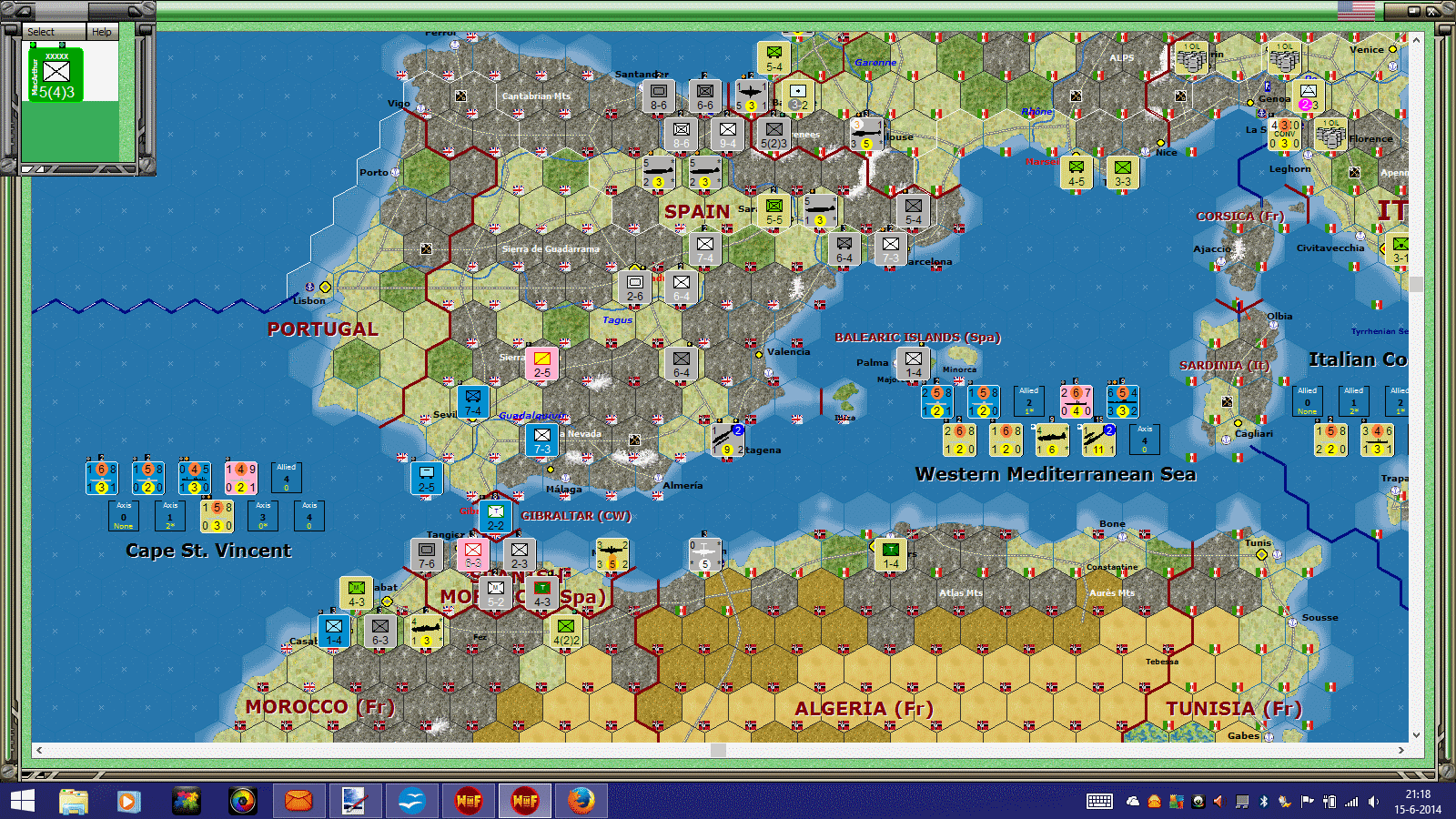Select the blue 1-4 unit at Casablanca
This screenshot has width=1456, height=819.
point(334,632)
